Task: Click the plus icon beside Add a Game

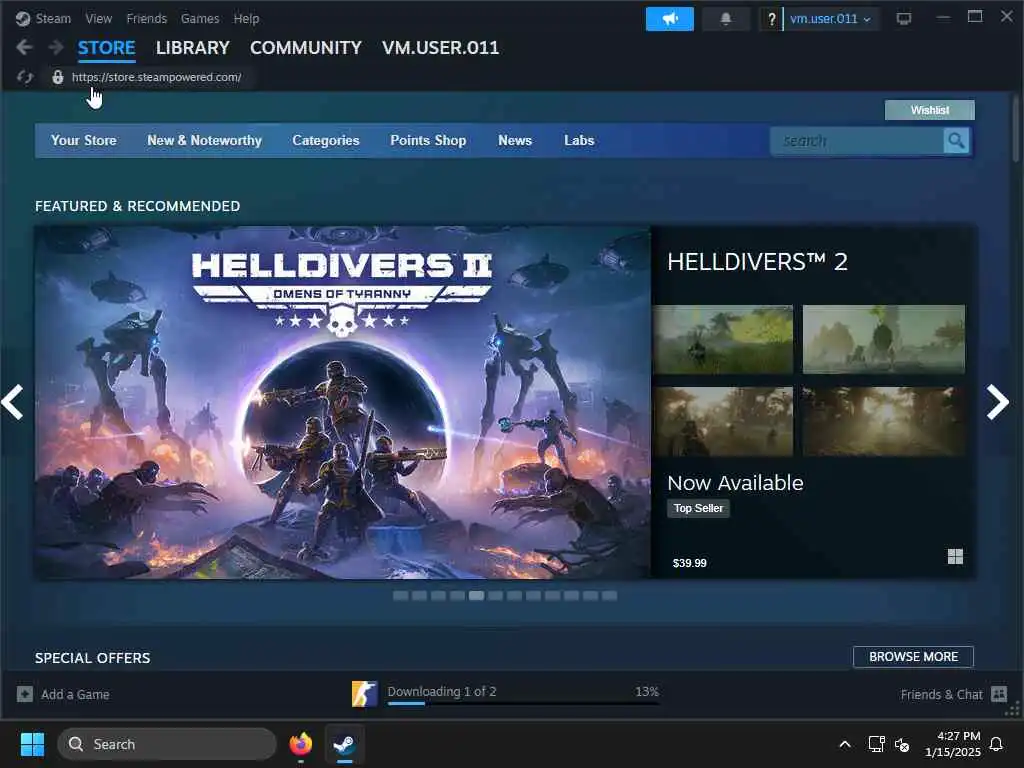Action: pos(25,694)
